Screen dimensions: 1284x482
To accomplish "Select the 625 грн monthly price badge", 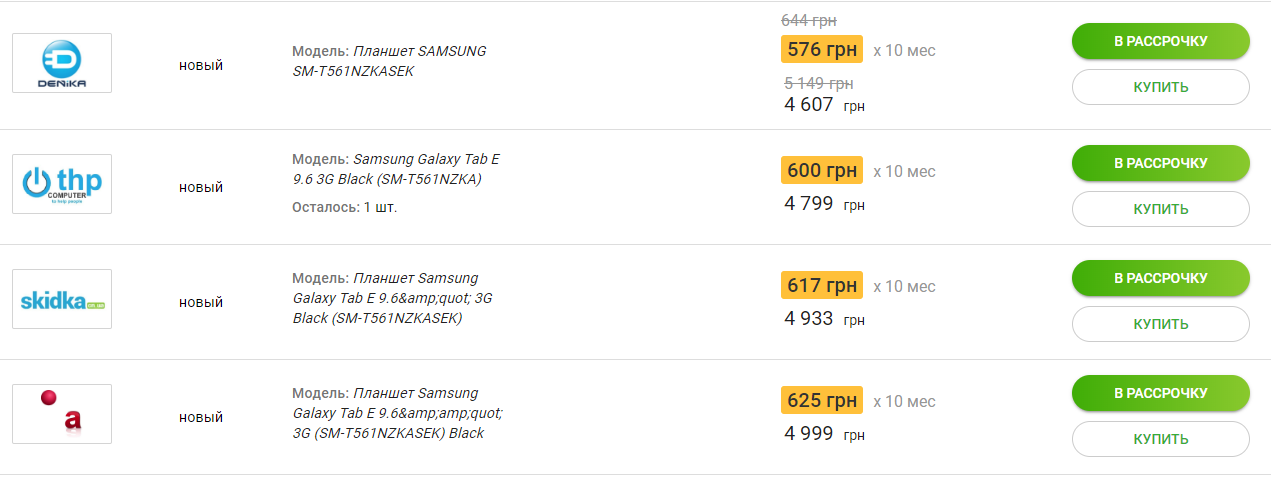I will (x=822, y=401).
